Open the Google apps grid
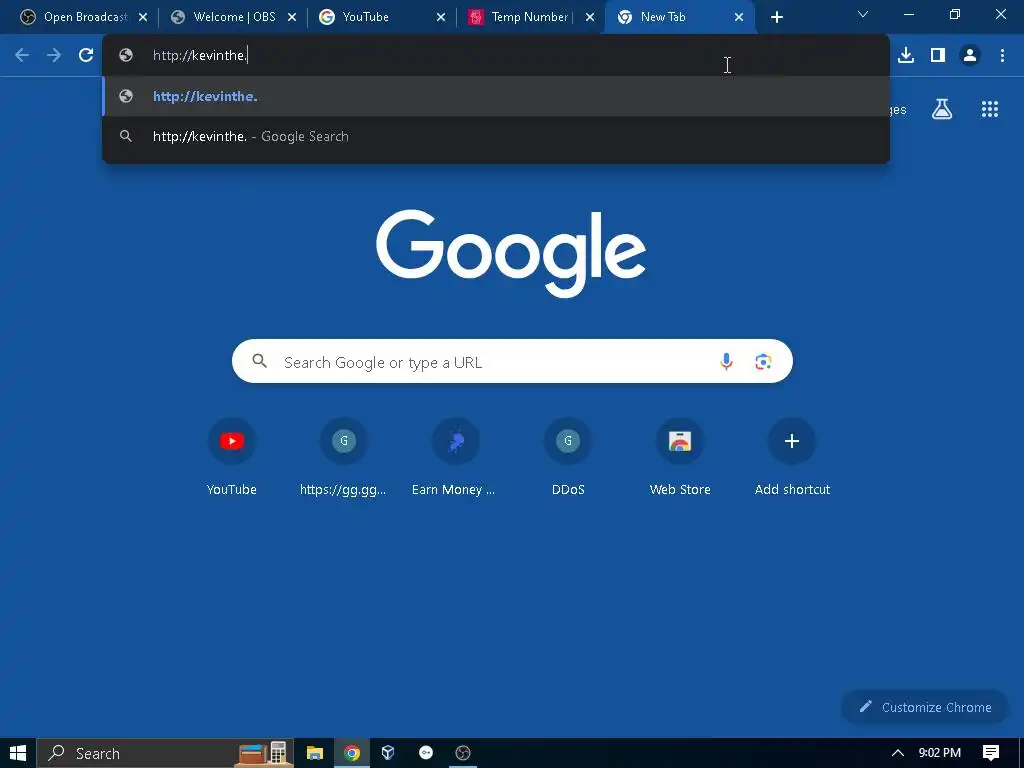Viewport: 1024px width, 768px height. [990, 109]
